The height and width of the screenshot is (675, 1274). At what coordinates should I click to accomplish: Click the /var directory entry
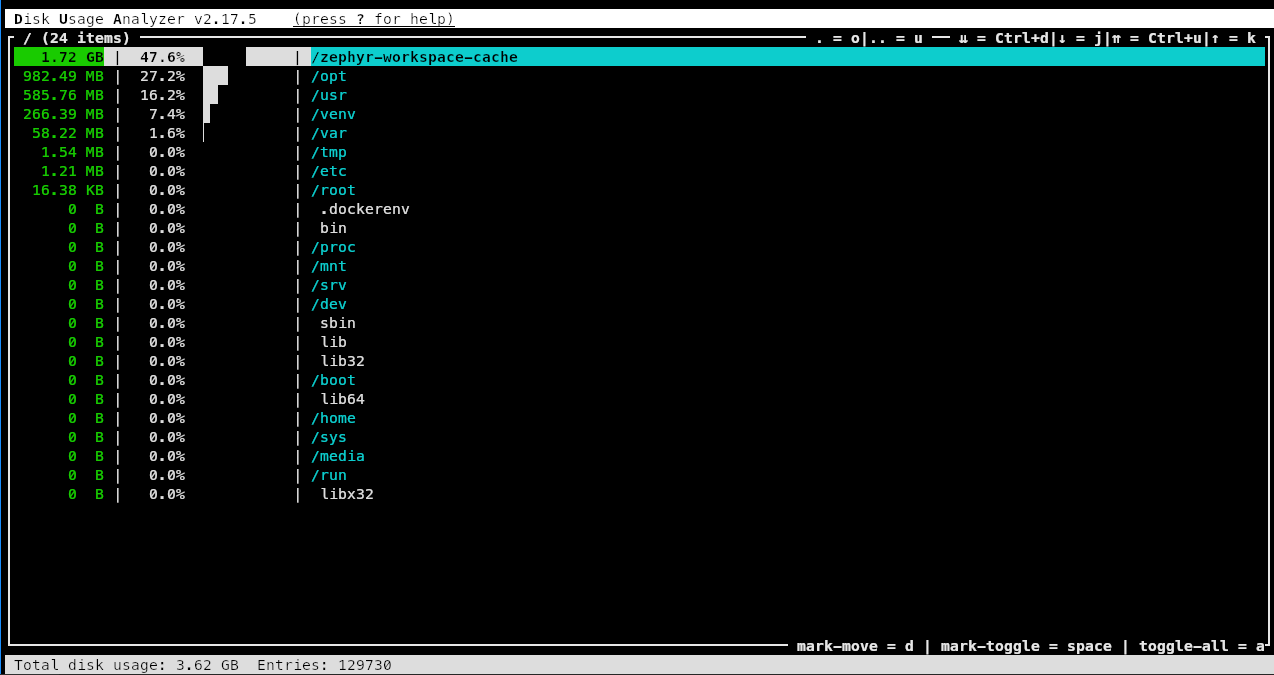point(329,133)
